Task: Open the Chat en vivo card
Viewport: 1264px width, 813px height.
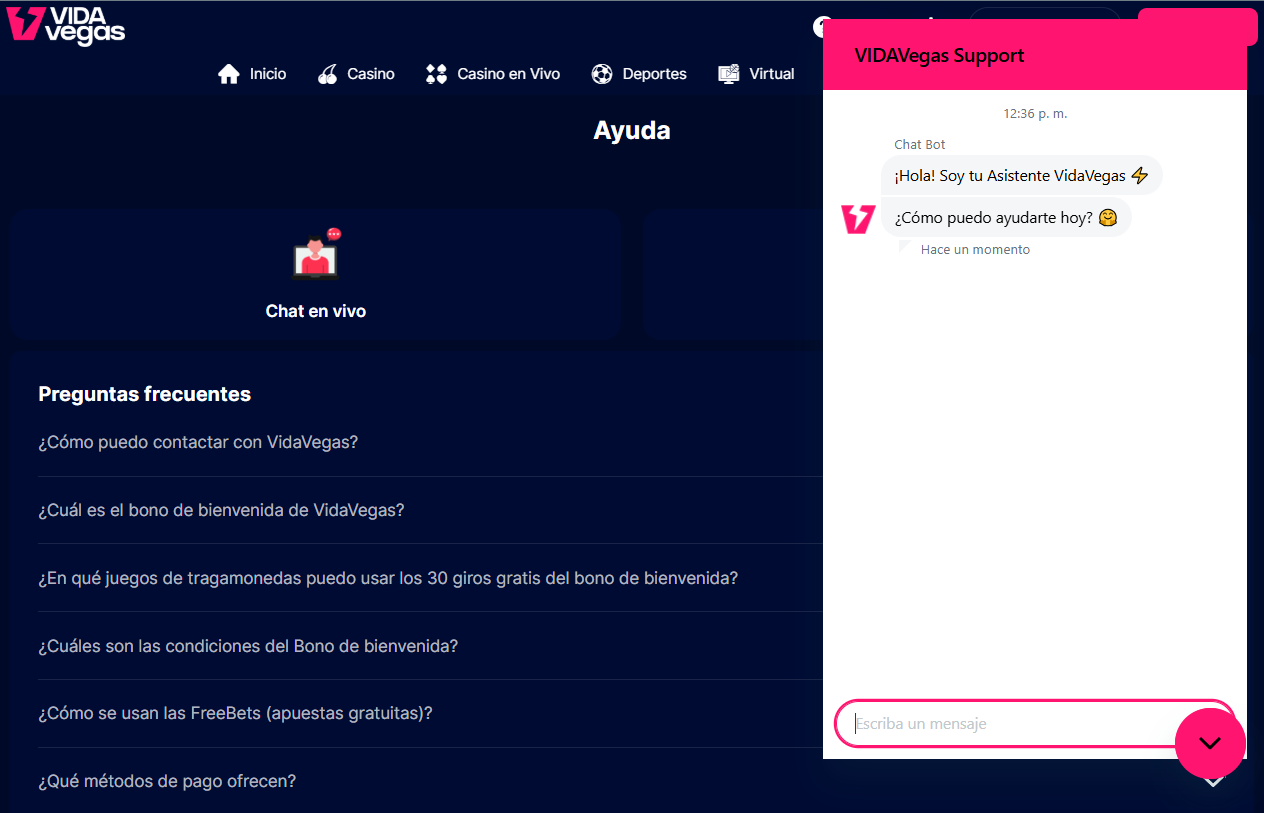Action: point(316,275)
